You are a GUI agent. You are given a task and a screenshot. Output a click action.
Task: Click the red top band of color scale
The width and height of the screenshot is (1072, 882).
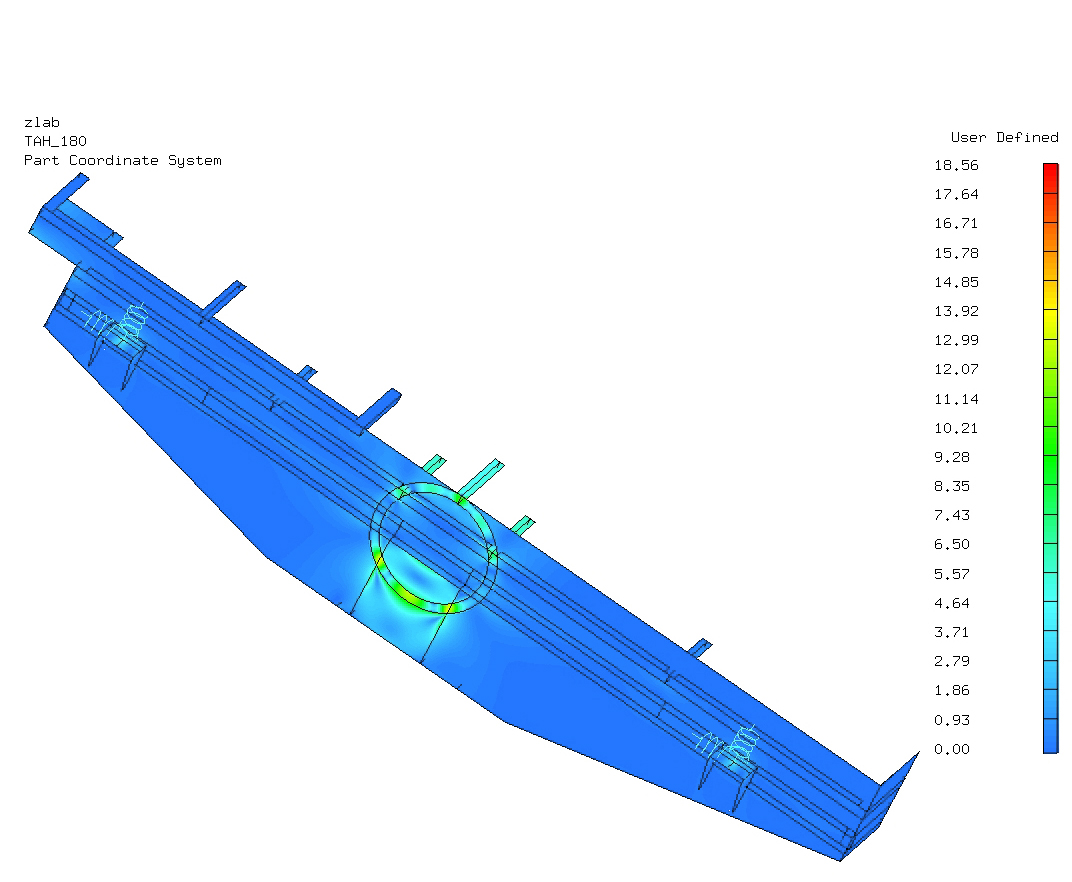1051,178
